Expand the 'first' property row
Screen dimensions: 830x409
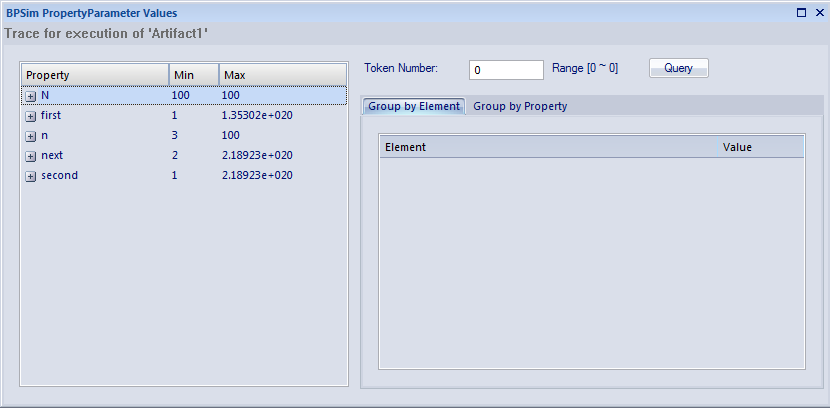click(x=31, y=116)
